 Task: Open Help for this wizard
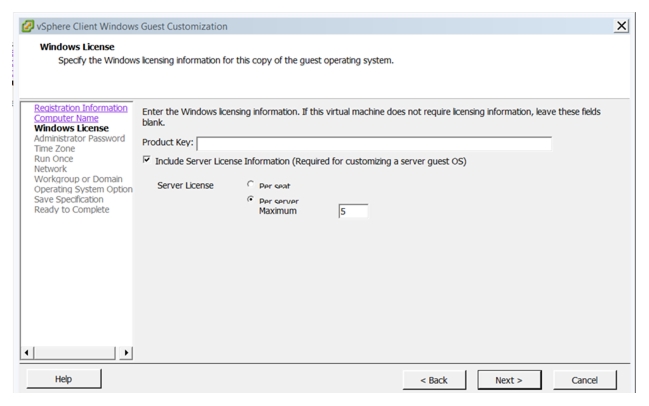pyautogui.click(x=64, y=379)
